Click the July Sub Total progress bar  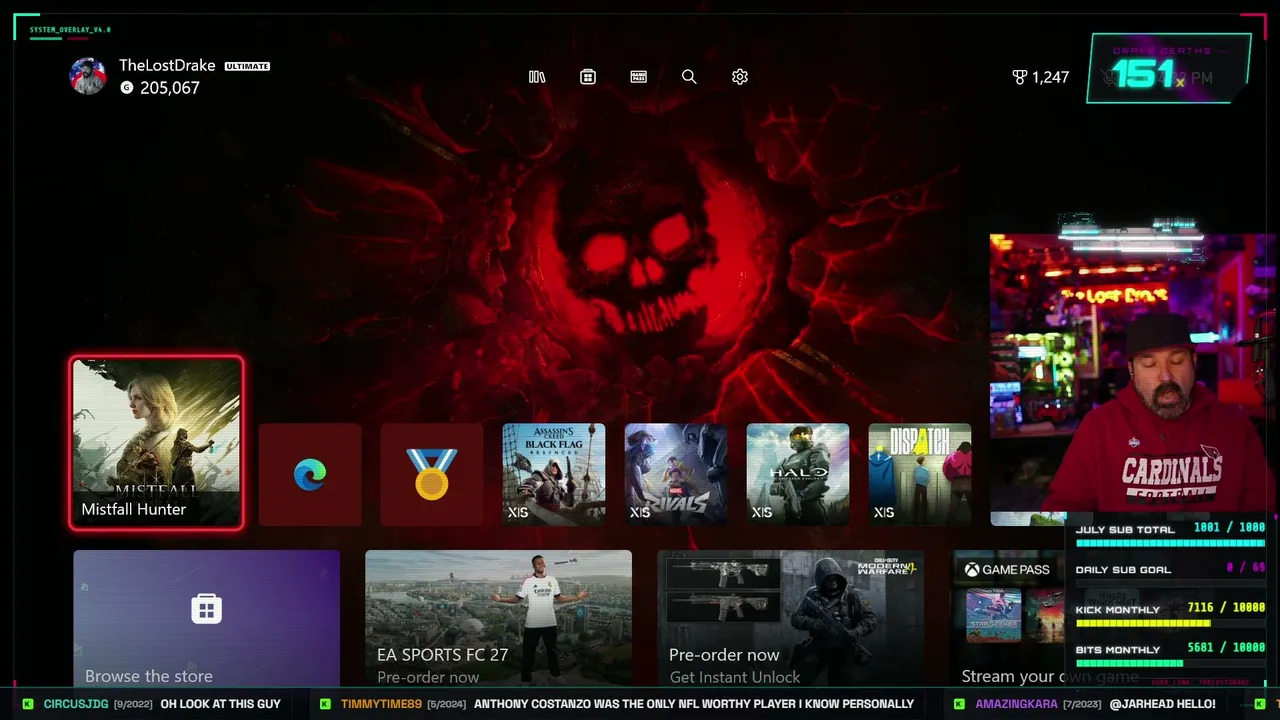1169,543
